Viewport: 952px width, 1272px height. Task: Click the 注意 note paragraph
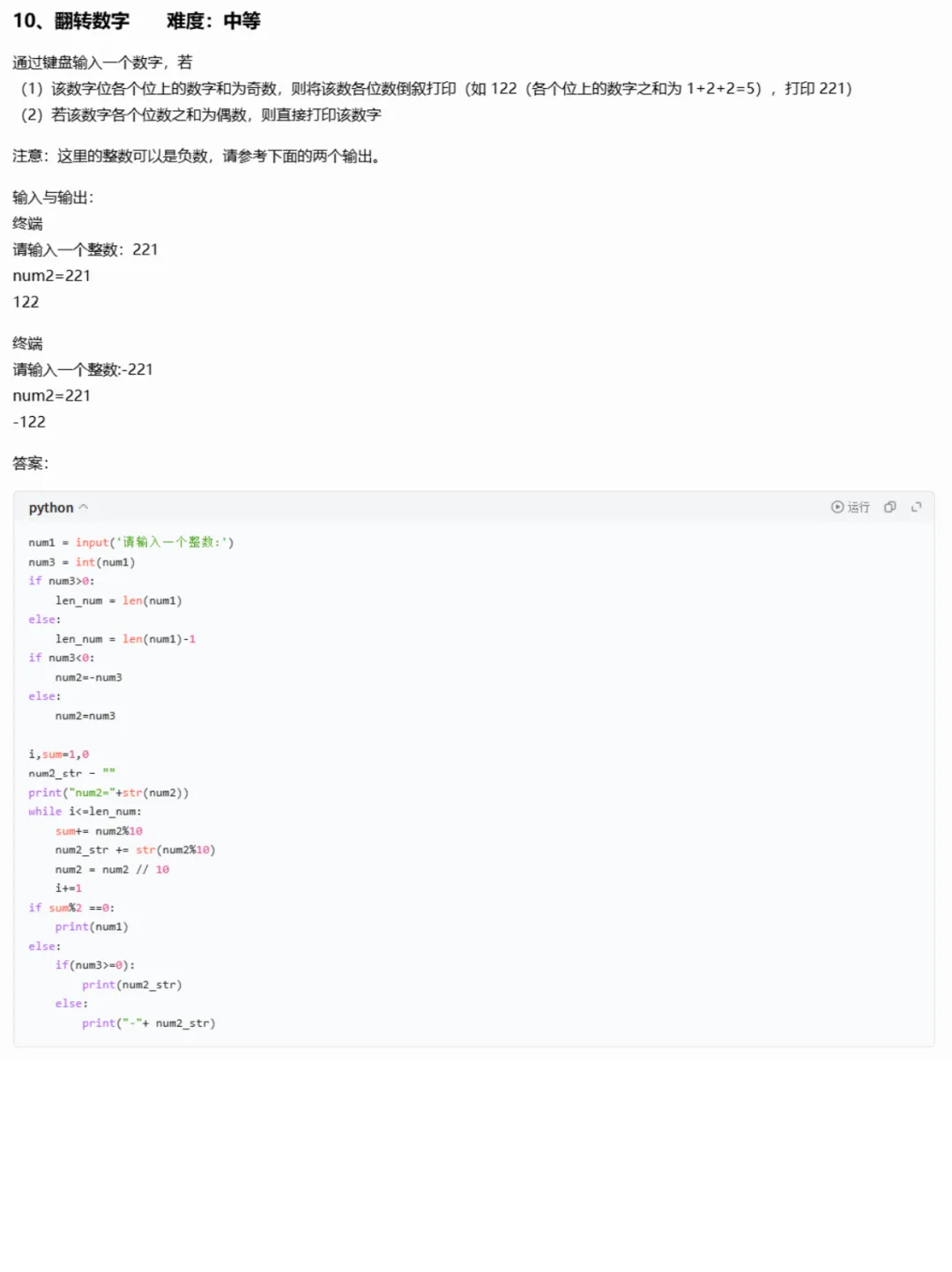(x=197, y=156)
